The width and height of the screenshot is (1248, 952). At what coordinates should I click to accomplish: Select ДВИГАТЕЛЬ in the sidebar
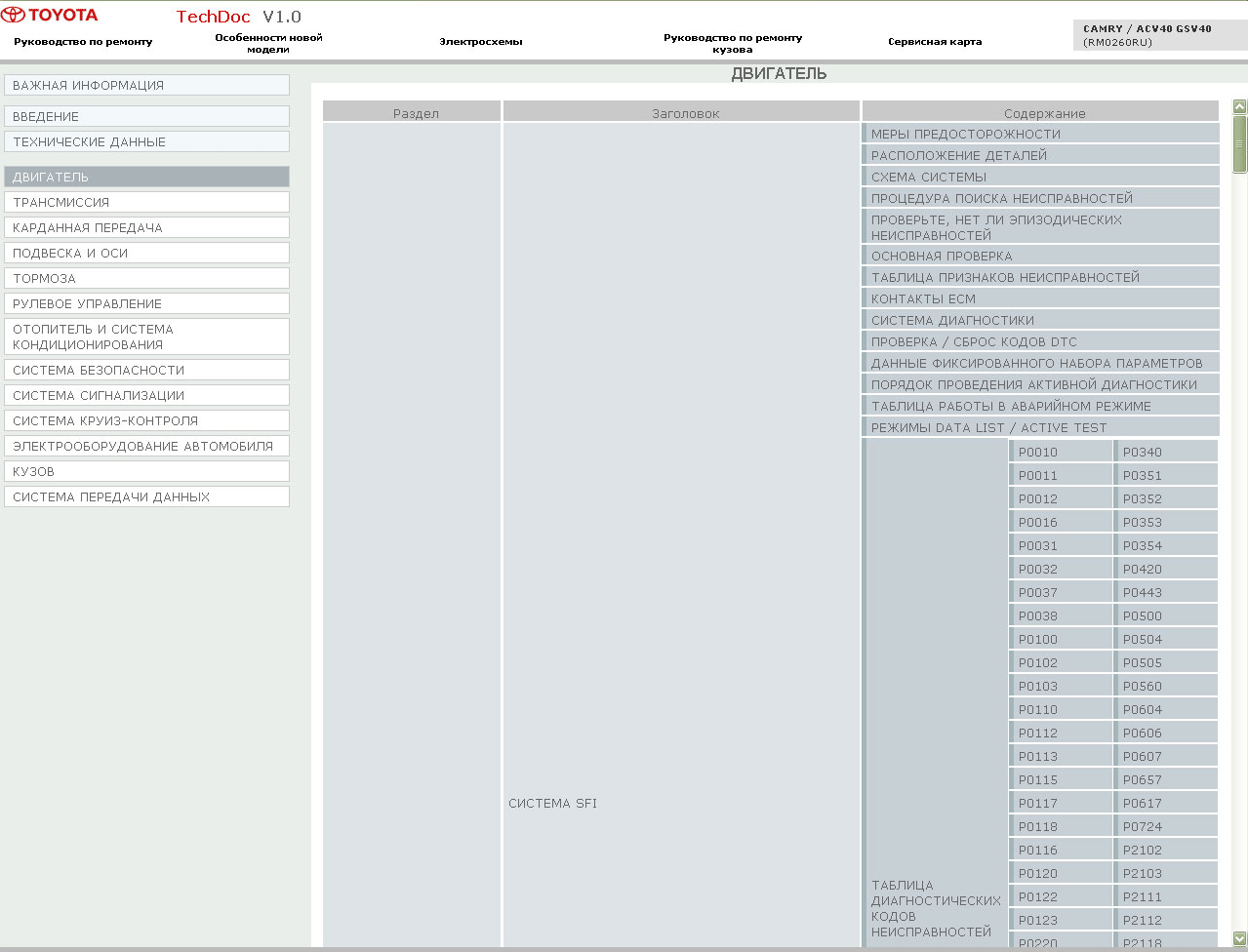146,177
